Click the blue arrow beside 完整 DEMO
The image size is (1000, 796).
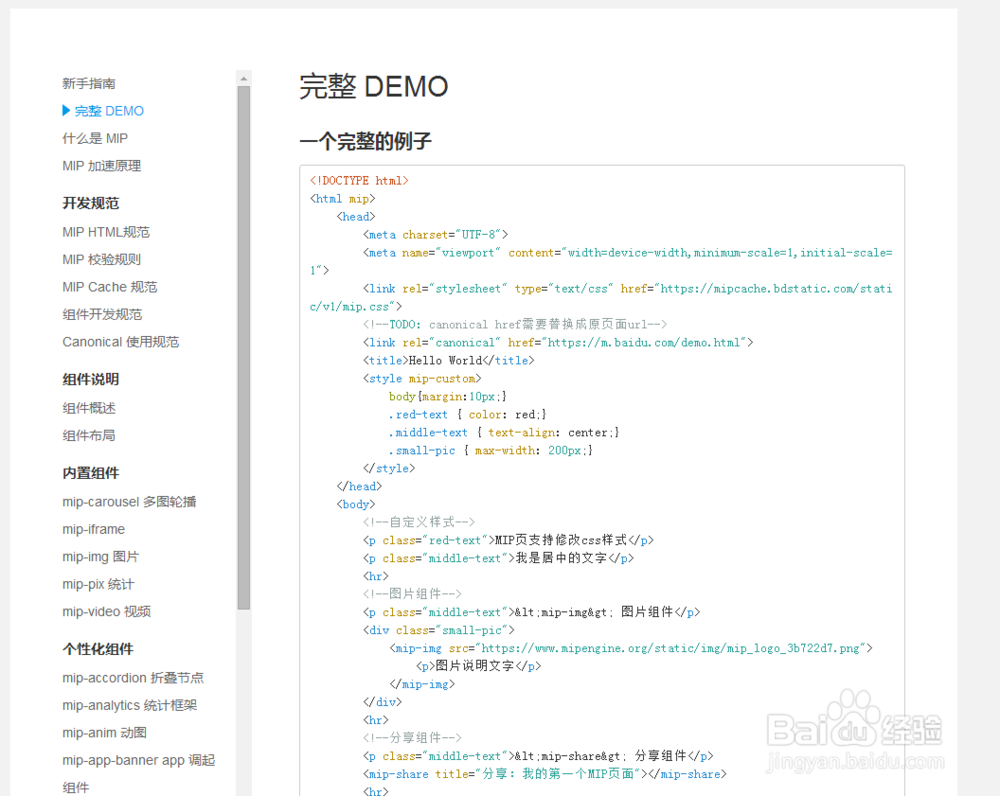pyautogui.click(x=65, y=110)
